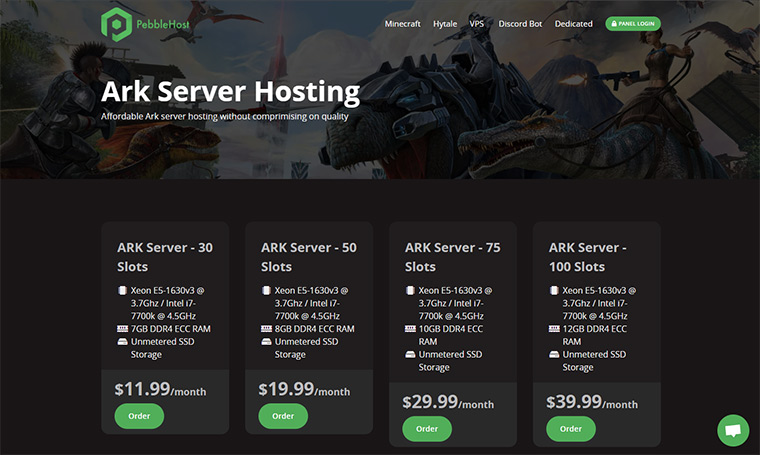
Task: Click the $29.99/month price
Action: pyautogui.click(x=448, y=402)
